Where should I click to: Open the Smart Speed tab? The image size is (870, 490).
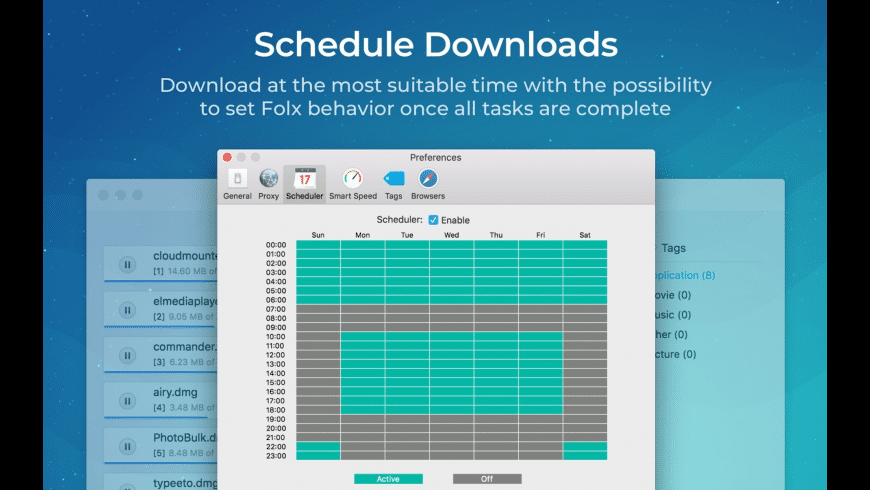[x=353, y=184]
